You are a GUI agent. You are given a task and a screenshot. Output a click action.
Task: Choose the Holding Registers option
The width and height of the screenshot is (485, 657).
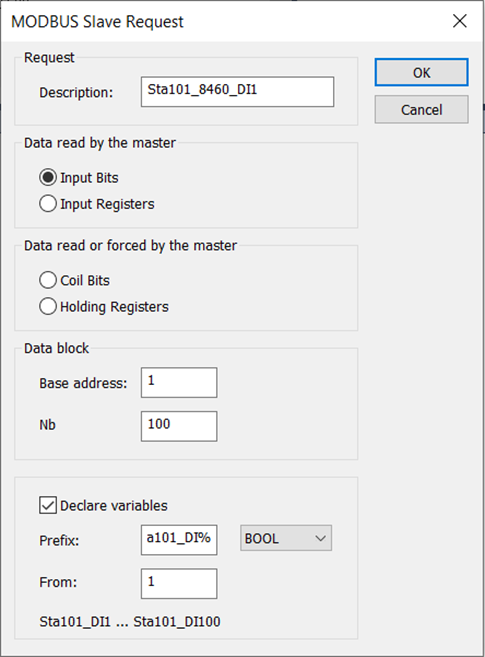click(48, 306)
